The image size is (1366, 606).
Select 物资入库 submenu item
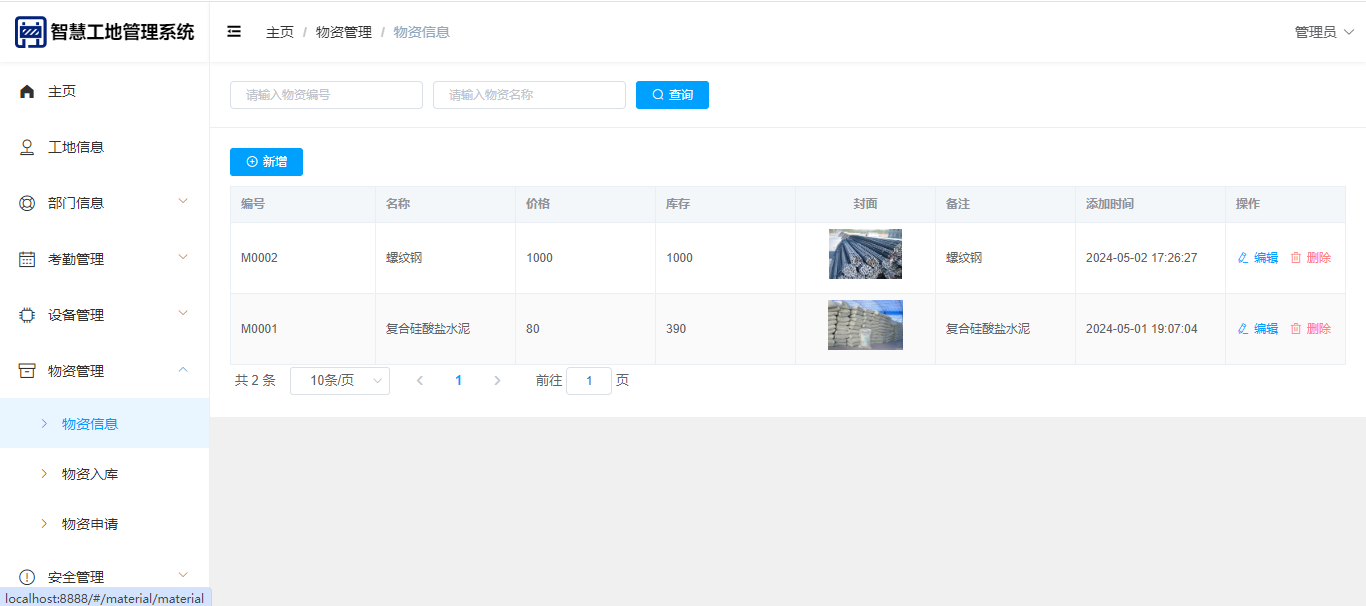90,474
